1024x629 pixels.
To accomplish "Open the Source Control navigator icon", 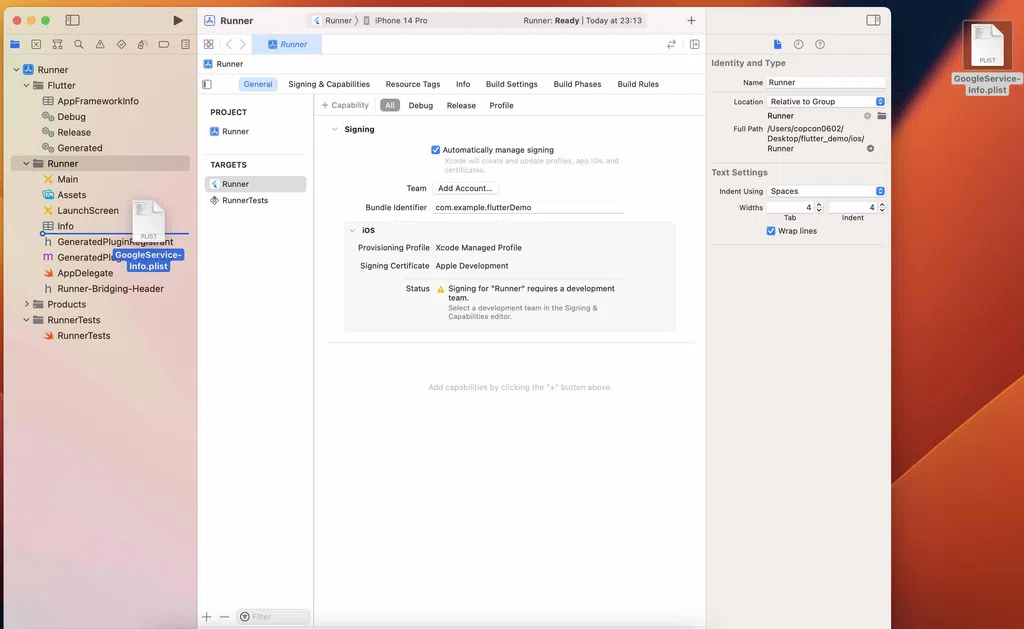I will click(x=37, y=44).
